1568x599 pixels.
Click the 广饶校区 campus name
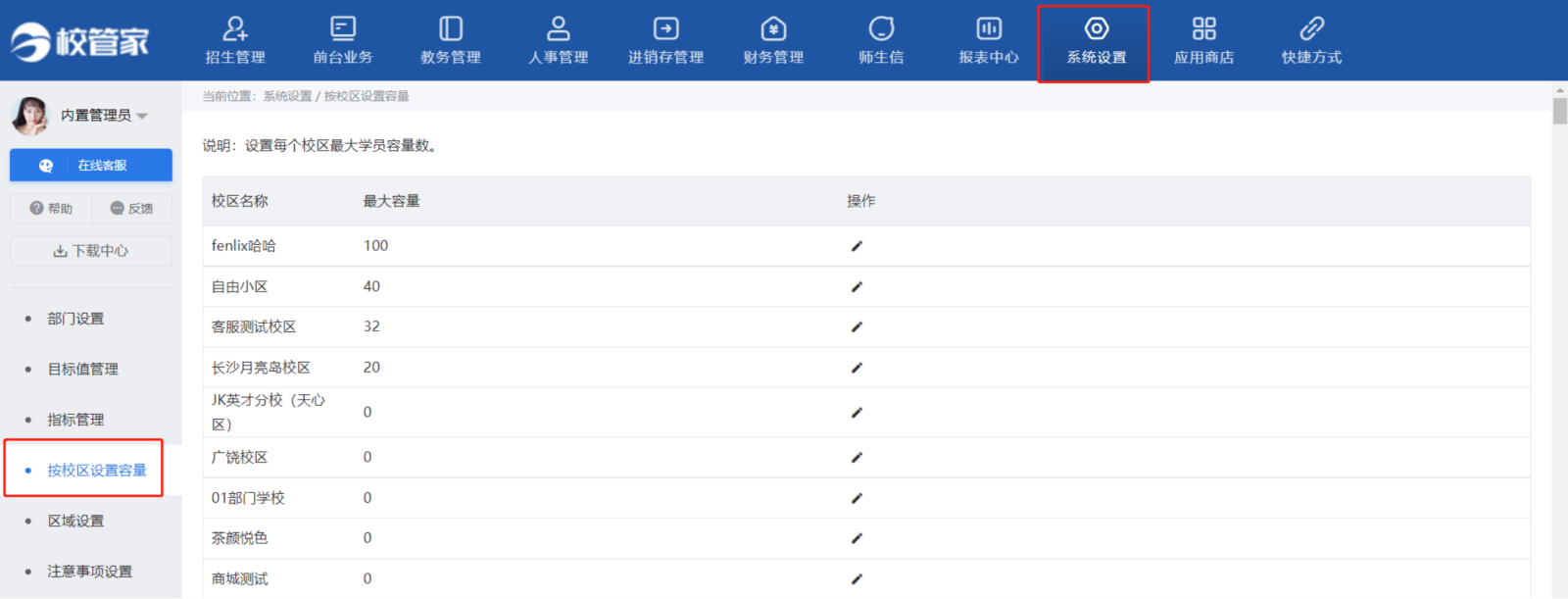240,458
